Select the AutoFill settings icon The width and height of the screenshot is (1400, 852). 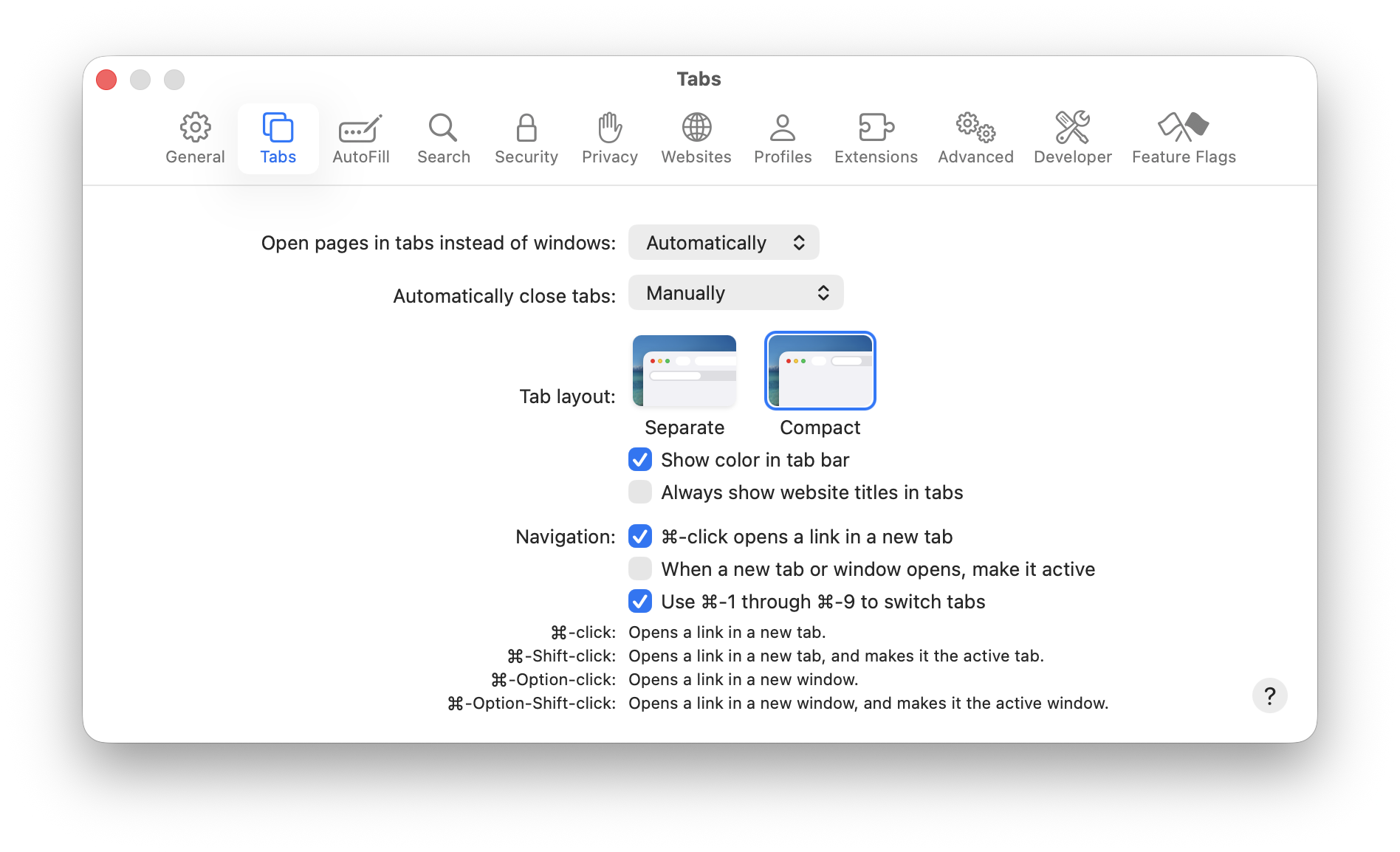(360, 137)
